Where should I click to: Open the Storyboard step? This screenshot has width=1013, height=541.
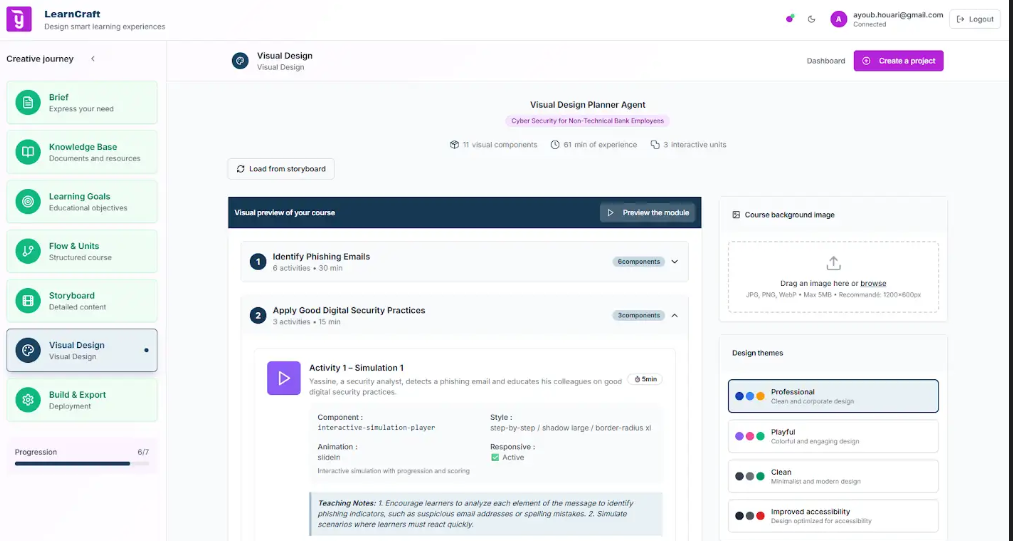click(81, 301)
